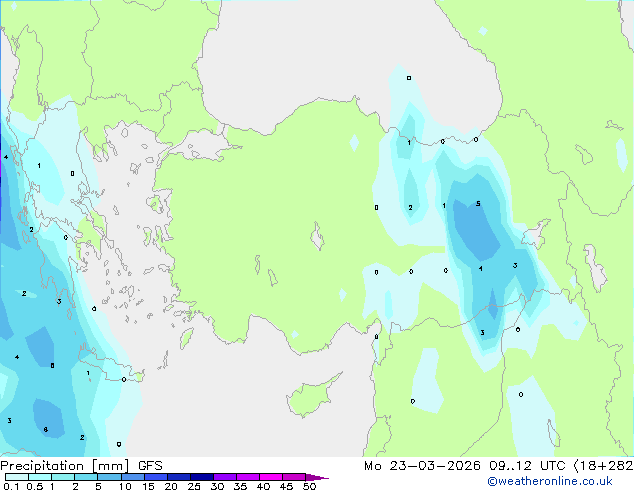This screenshot has width=634, height=490.
Task: Click the '45' legend scale label
Action: pyautogui.click(x=286, y=486)
